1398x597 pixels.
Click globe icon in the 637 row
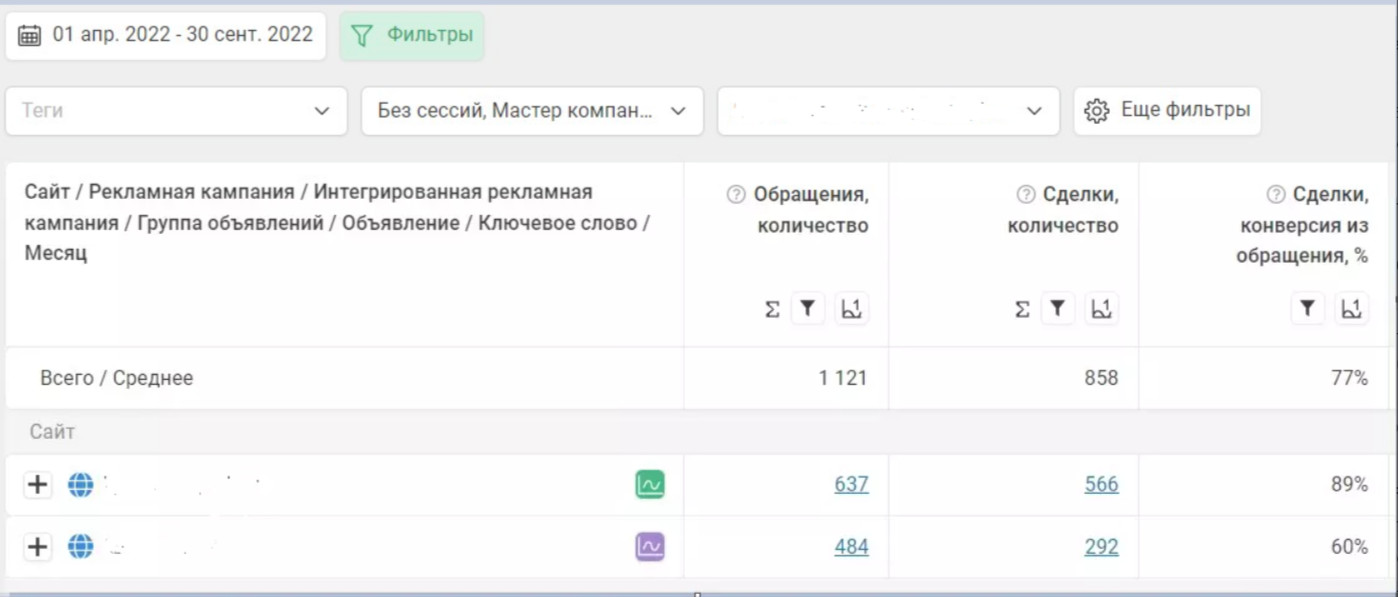pyautogui.click(x=80, y=485)
